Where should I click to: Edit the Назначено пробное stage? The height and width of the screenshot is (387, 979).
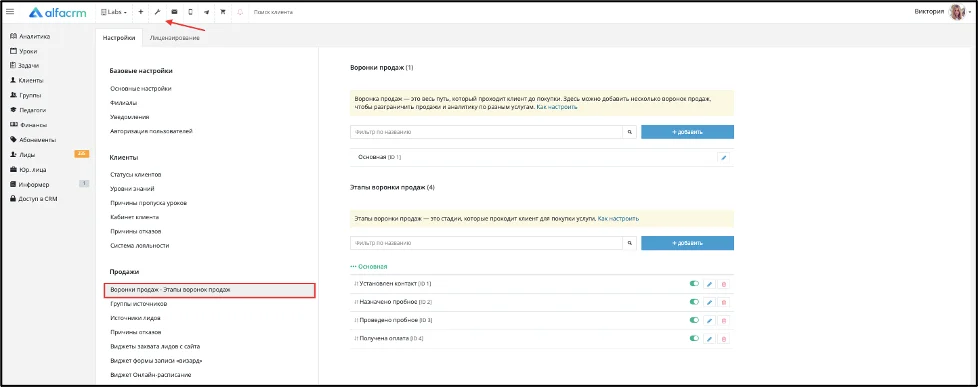click(709, 302)
